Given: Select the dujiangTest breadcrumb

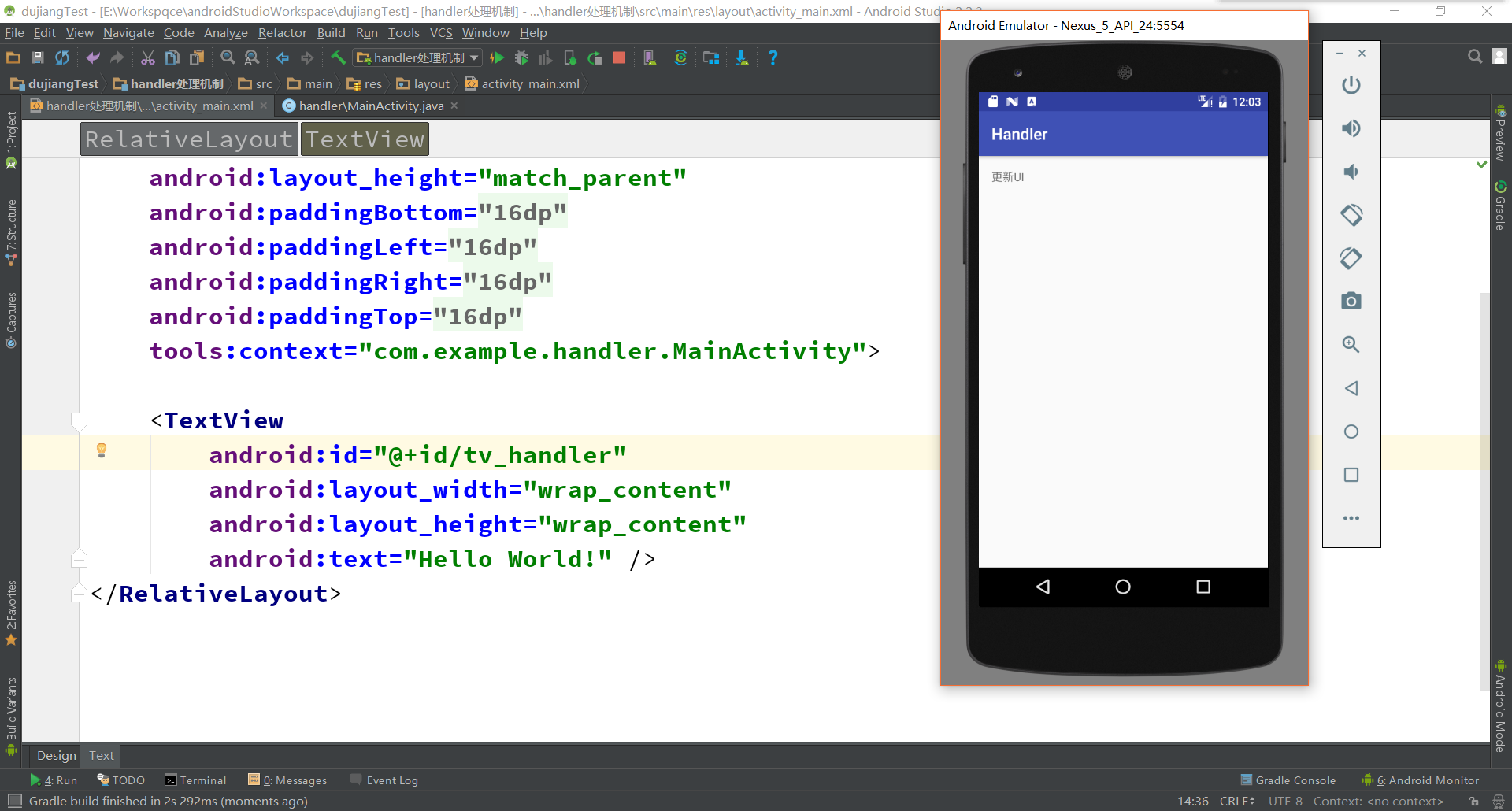Looking at the screenshot, I should (55, 83).
